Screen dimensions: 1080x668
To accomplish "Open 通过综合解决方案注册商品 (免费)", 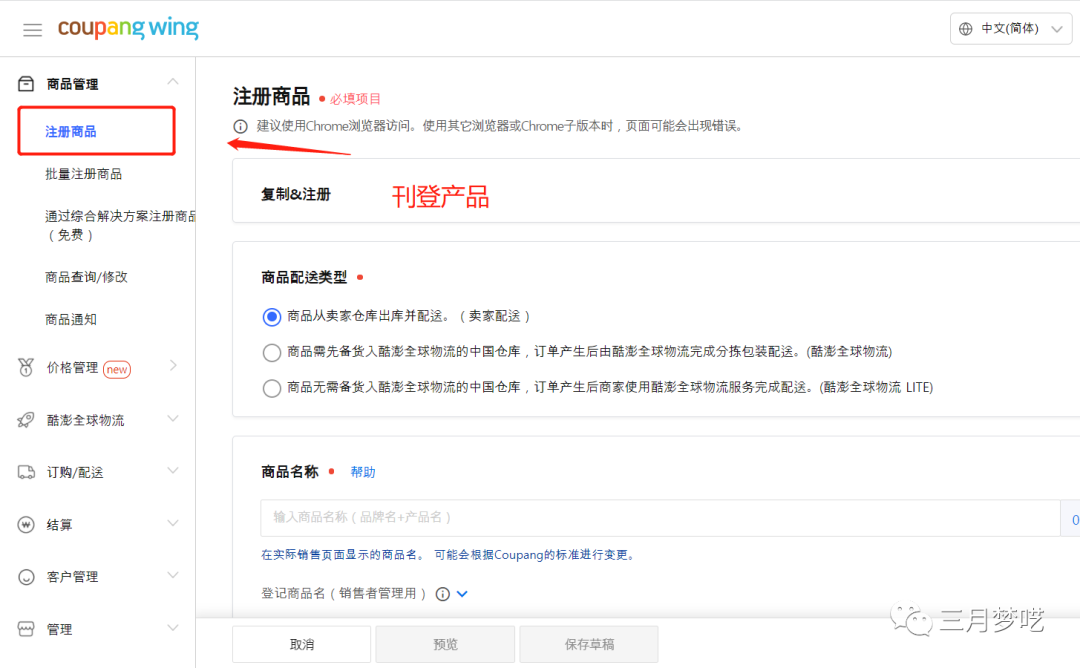I will pos(120,225).
